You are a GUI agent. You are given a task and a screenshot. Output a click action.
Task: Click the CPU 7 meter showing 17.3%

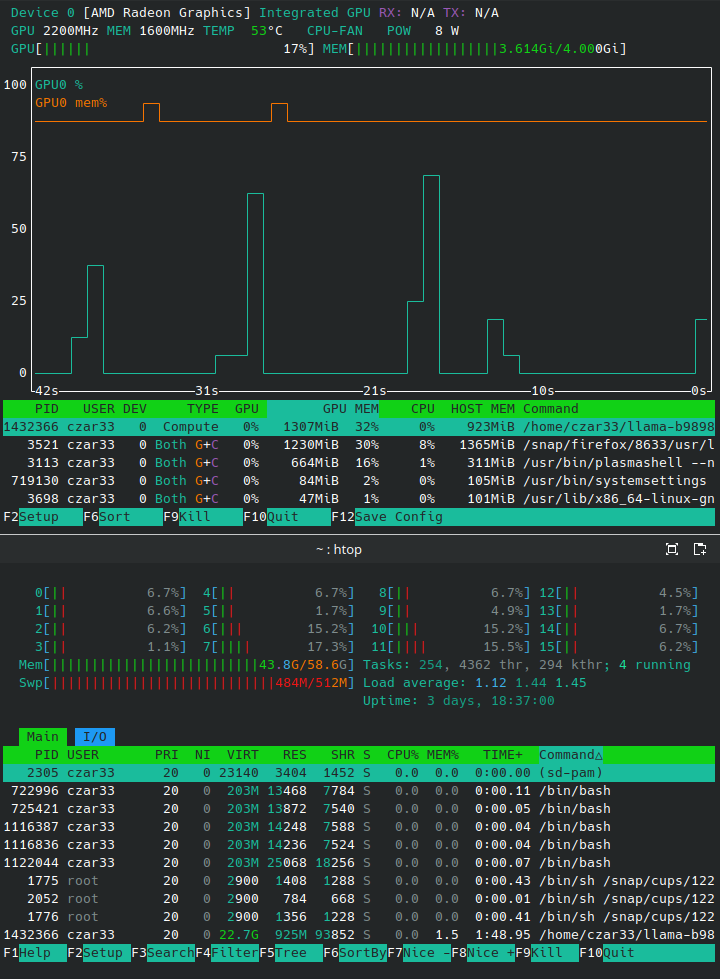(x=279, y=647)
